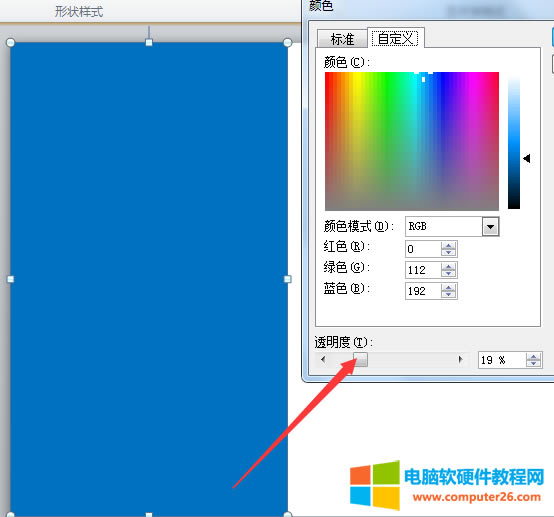The height and width of the screenshot is (517, 554).
Task: Pick a color in the spectrum field
Action: pyautogui.click(x=412, y=141)
